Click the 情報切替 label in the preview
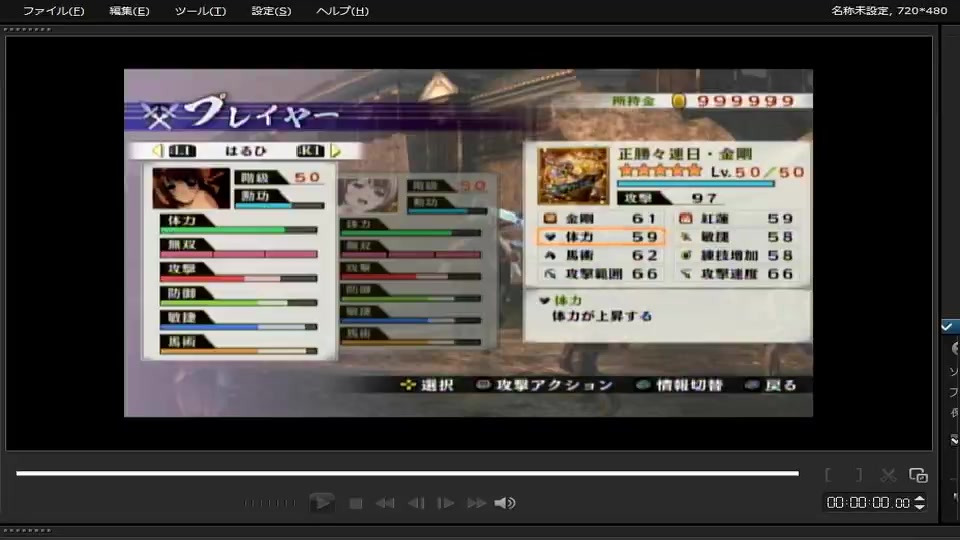Image resolution: width=960 pixels, height=540 pixels. click(x=689, y=385)
